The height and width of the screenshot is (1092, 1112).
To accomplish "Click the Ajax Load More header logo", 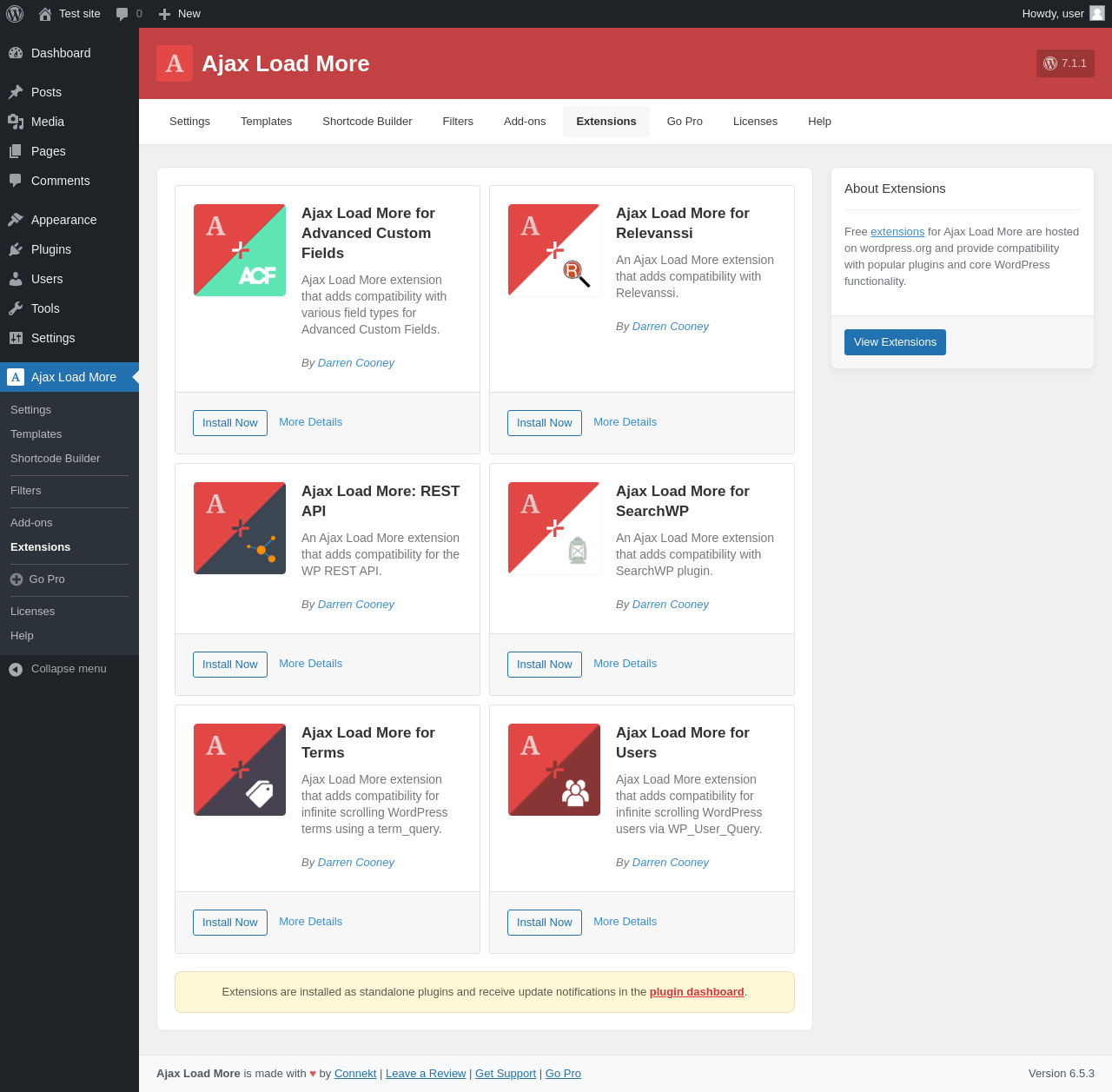I will coord(175,63).
